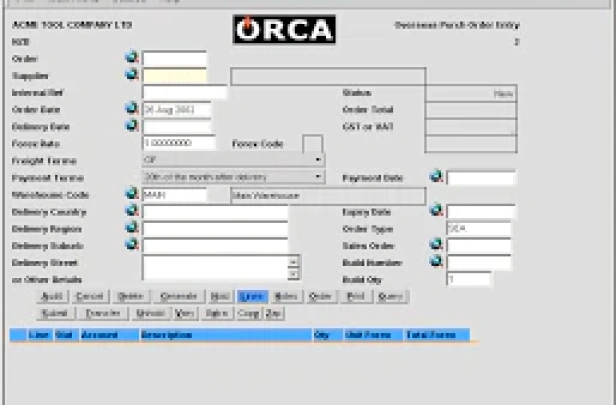Screen dimensions: 616x405
Task: Open the Delivery Country lookup icon
Action: tap(132, 211)
